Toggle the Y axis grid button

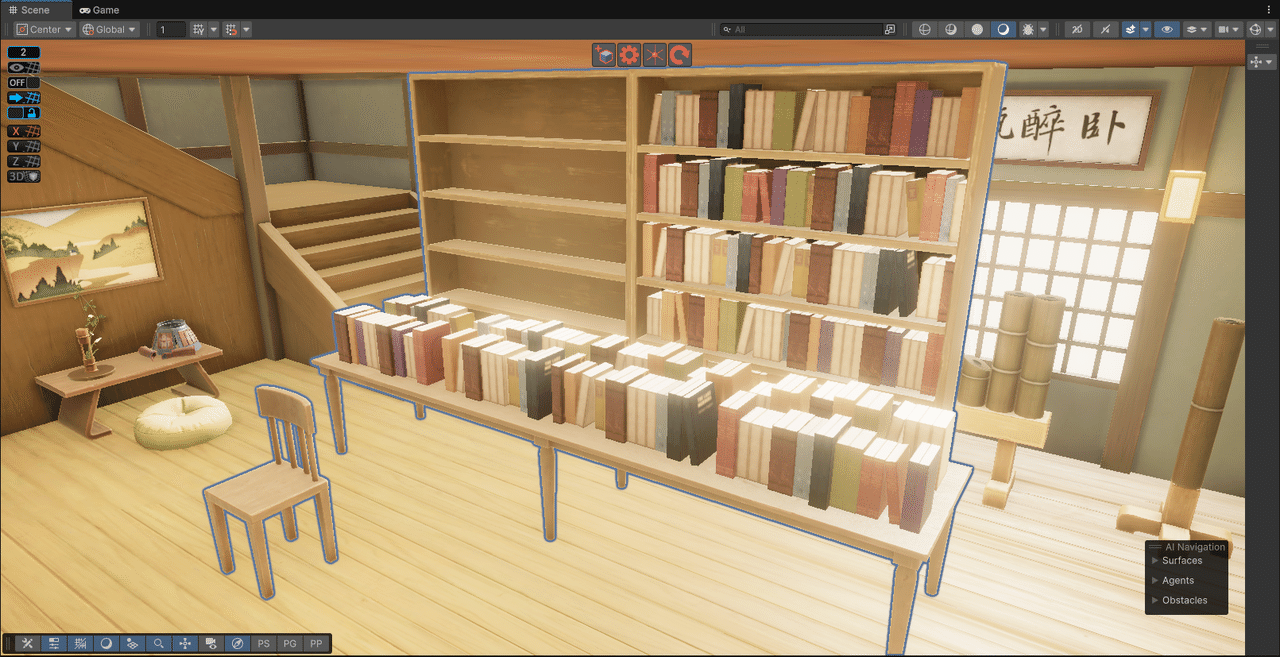[x=24, y=146]
